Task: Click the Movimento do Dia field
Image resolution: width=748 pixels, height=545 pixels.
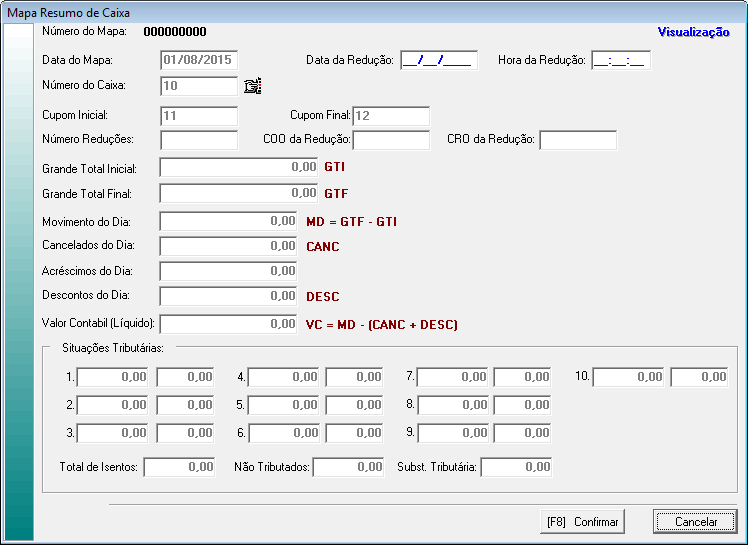Action: pos(228,221)
